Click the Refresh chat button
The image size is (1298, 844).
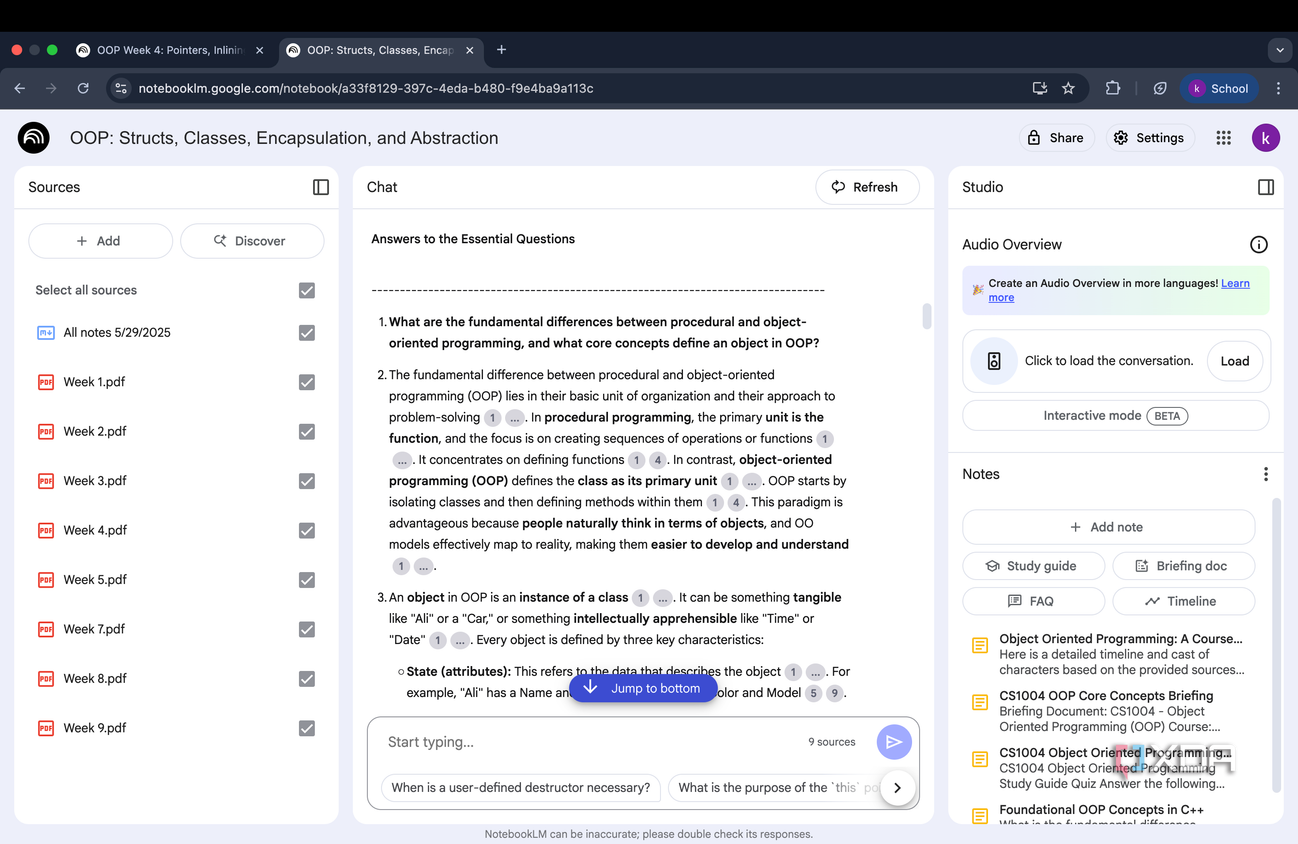867,187
